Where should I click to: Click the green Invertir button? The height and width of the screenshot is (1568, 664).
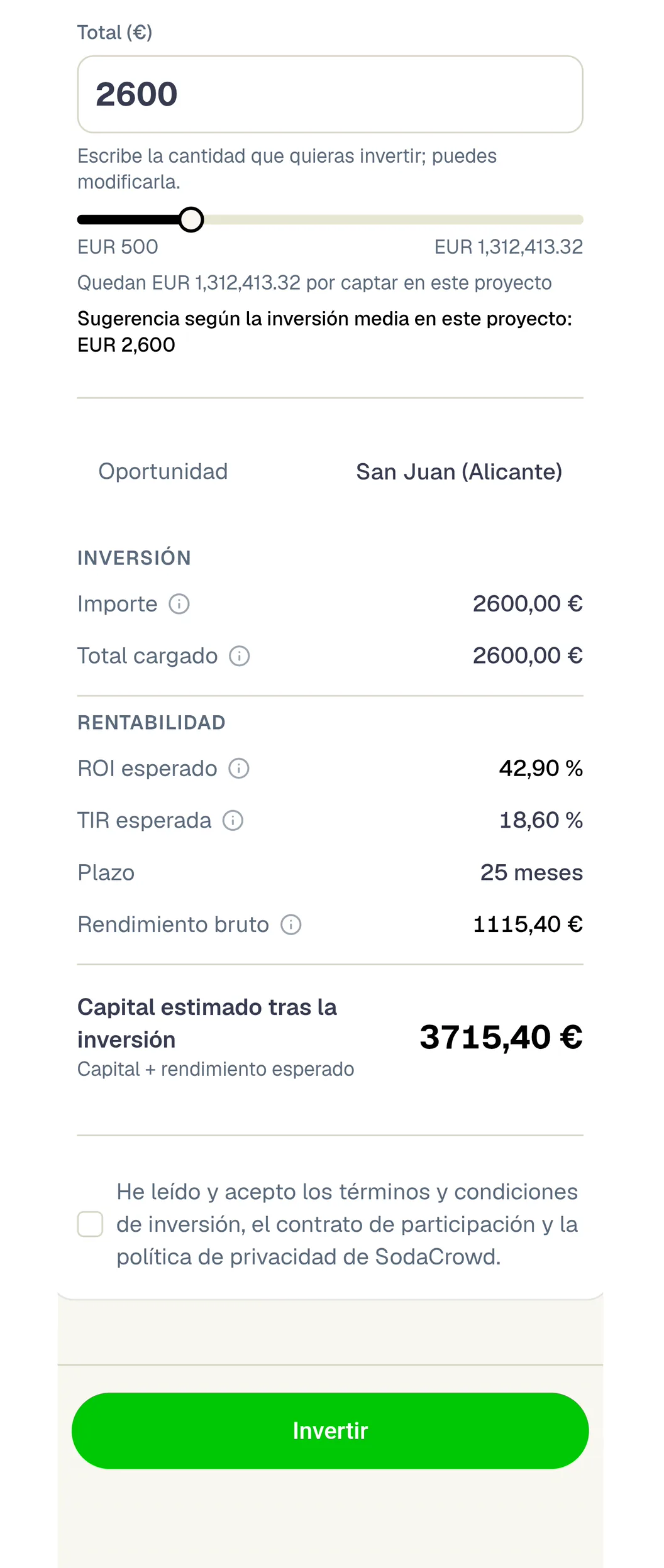pos(330,1430)
